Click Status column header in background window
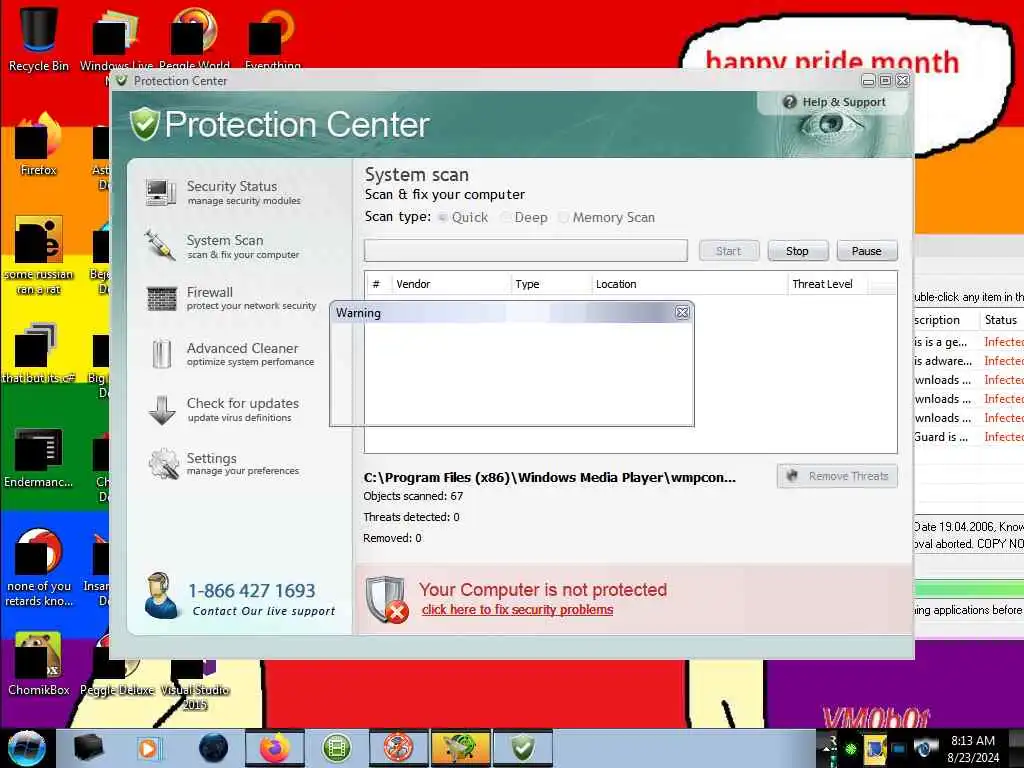 [x=1000, y=320]
